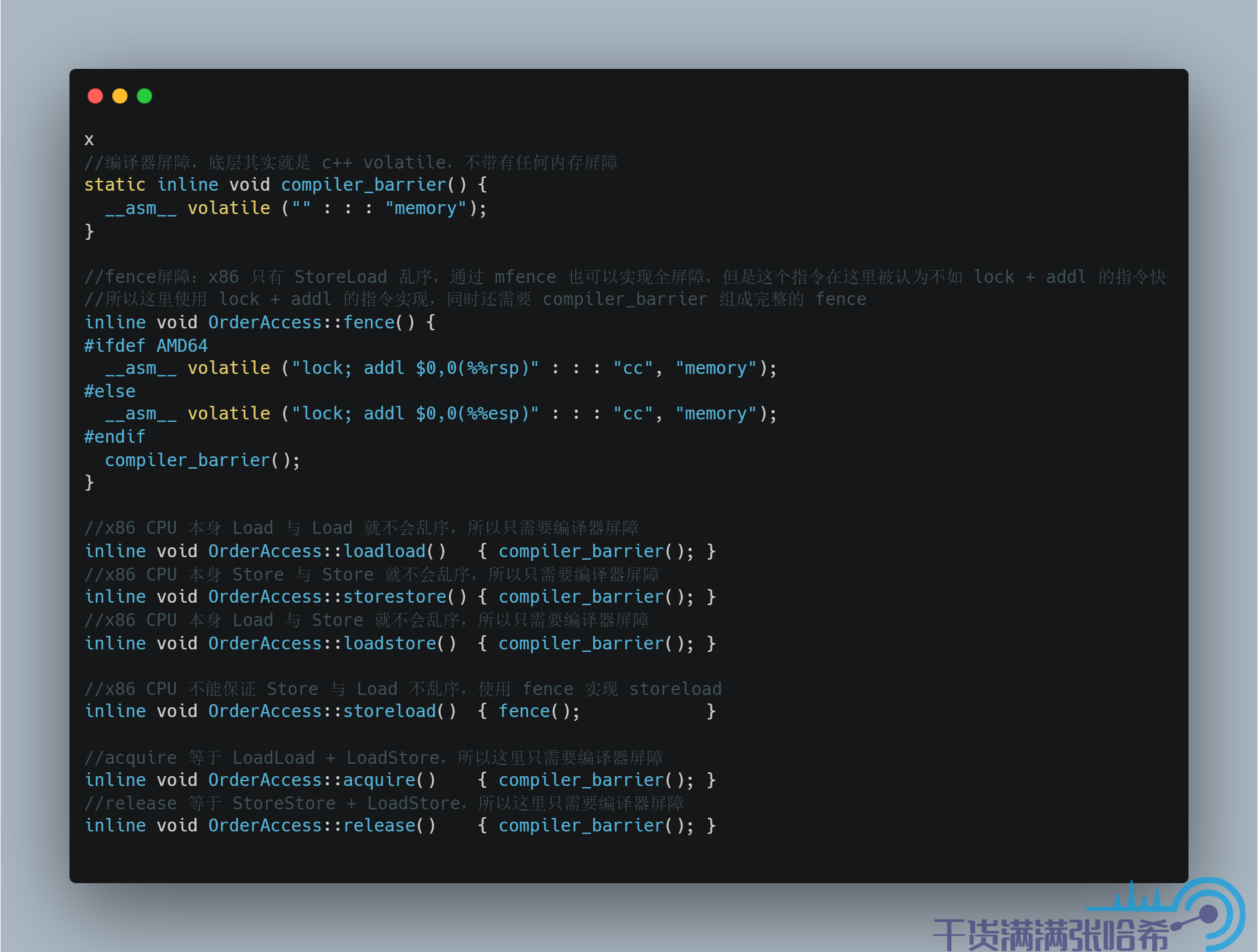Screen dimensions: 1258x952
Task: Select OrderAccess::release function definition
Action: pyautogui.click(x=400, y=824)
